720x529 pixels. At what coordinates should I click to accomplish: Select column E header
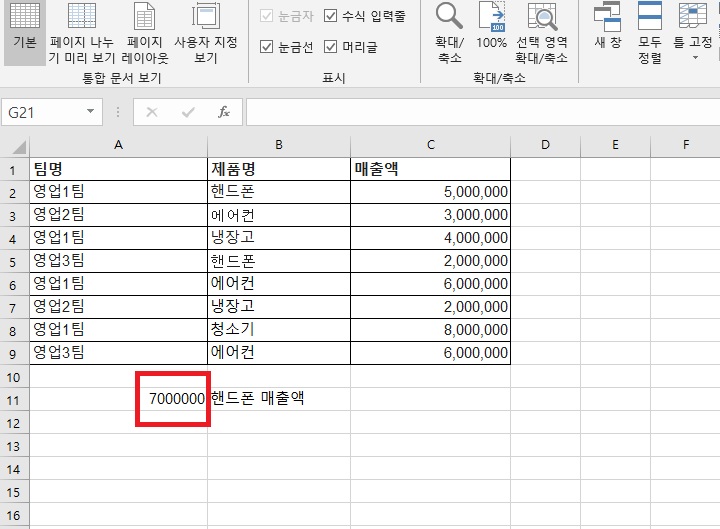coord(615,145)
